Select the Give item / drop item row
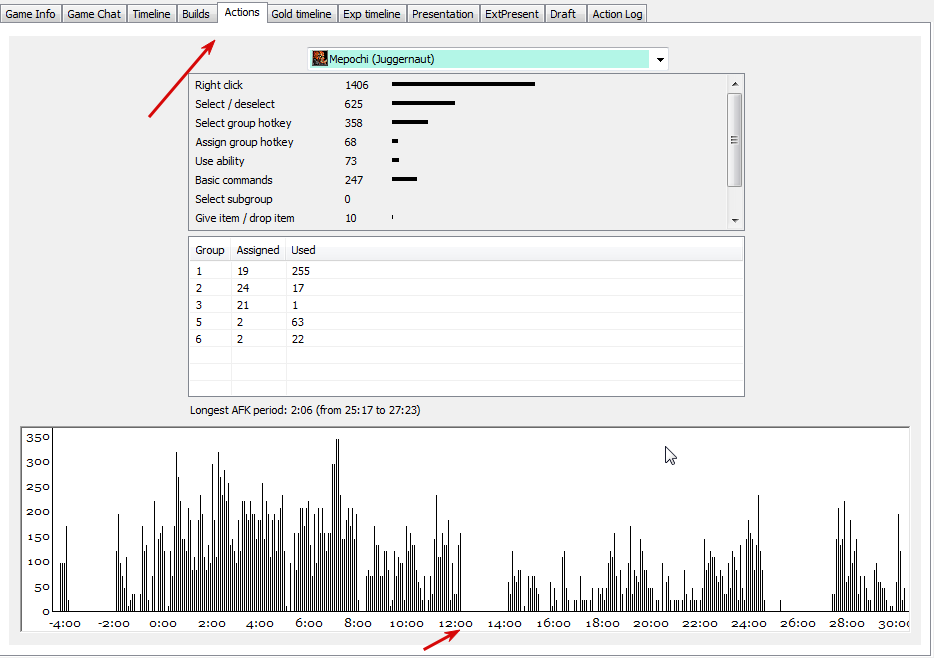 pos(457,219)
